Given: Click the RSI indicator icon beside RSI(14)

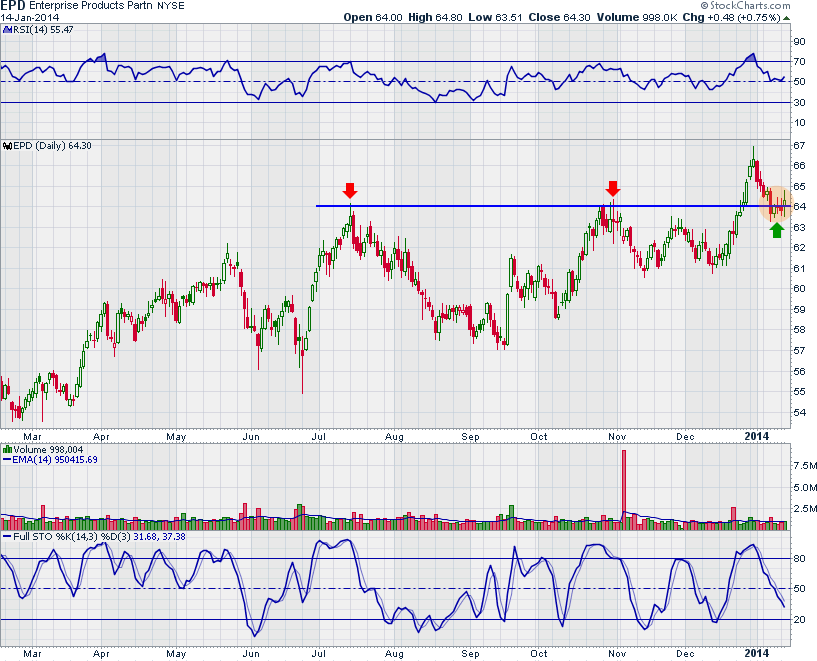Looking at the screenshot, I should click(x=7, y=30).
